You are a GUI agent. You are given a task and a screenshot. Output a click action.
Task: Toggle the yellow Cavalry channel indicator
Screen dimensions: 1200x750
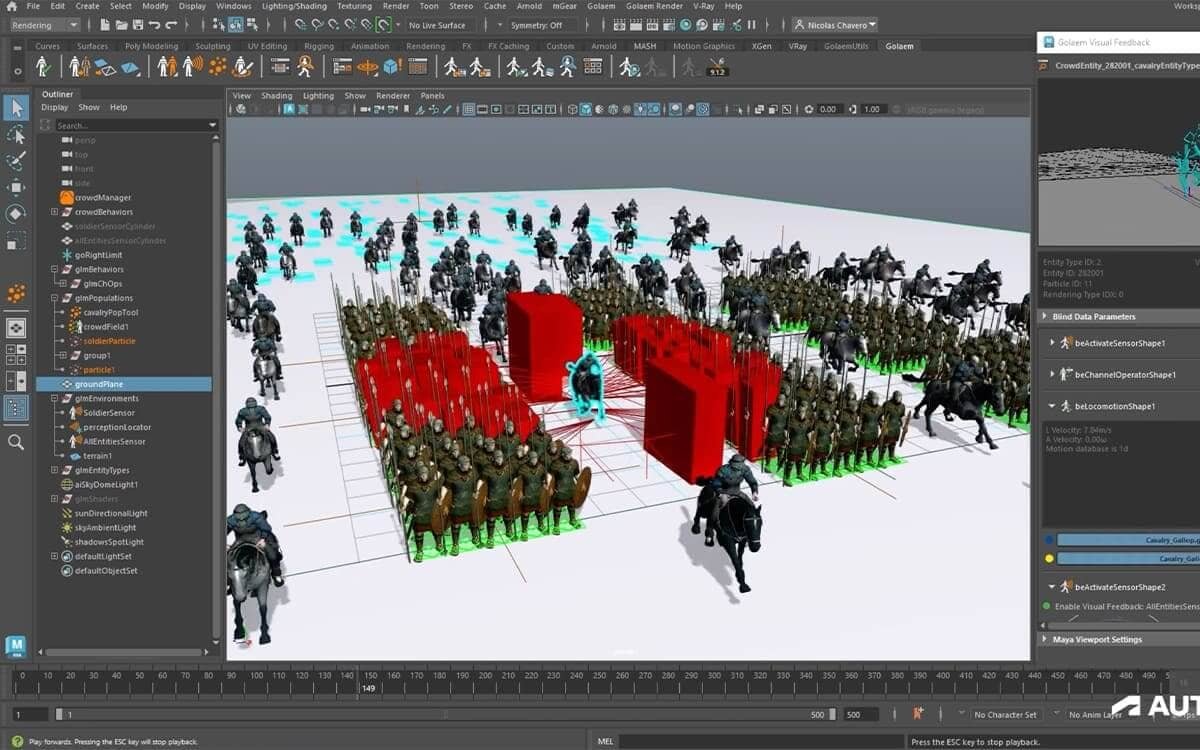1051,556
